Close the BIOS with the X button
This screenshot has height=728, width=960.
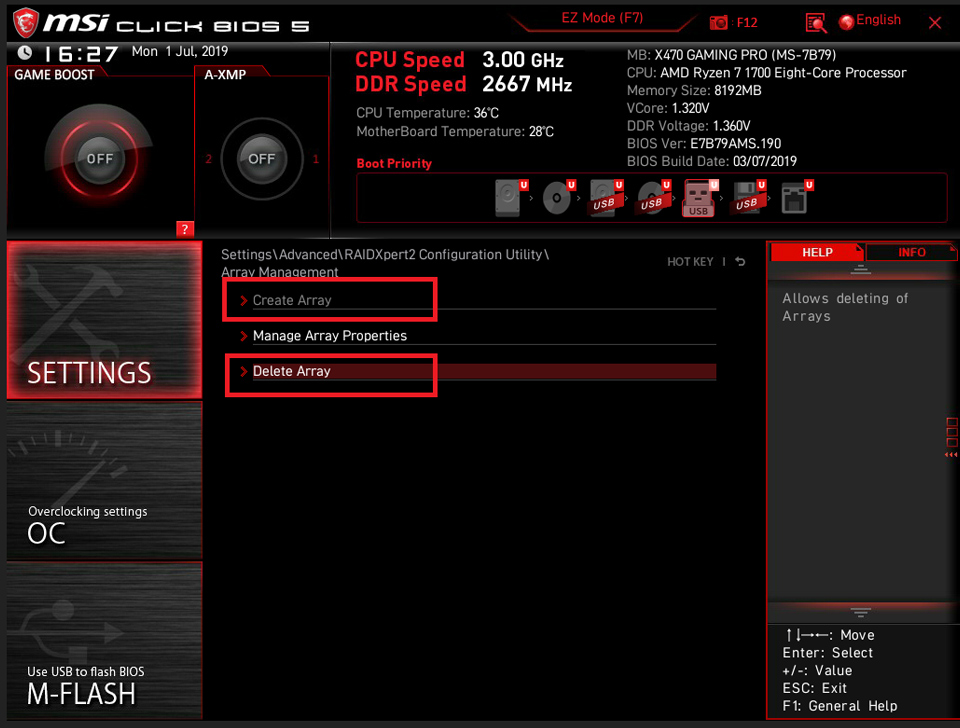click(x=935, y=23)
